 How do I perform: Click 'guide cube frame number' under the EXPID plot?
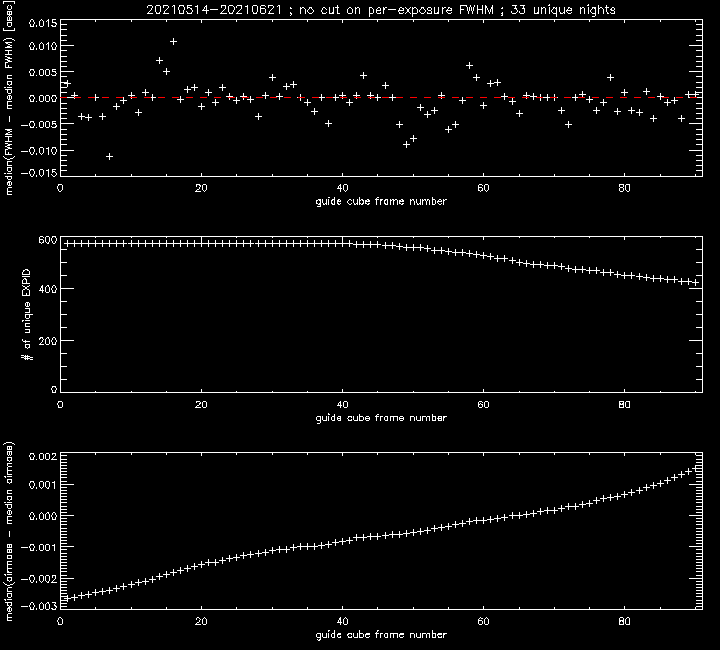click(381, 418)
